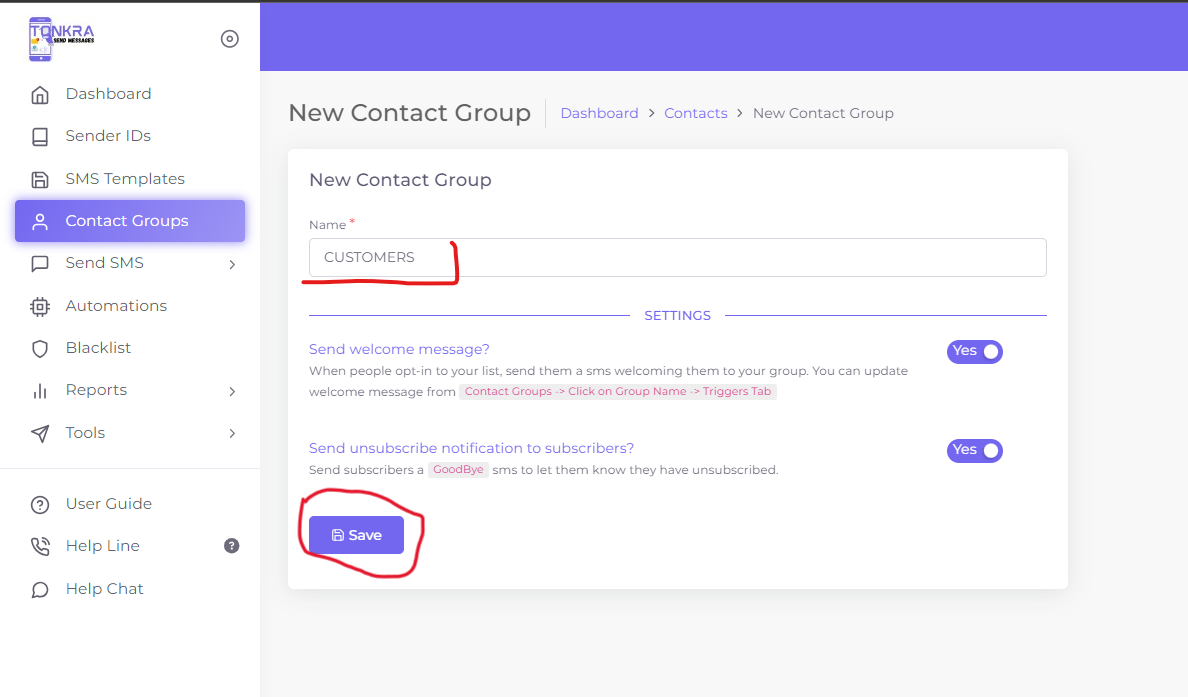This screenshot has height=697, width=1188.
Task: Click the Dashboard home icon in sidebar
Action: pyautogui.click(x=40, y=95)
